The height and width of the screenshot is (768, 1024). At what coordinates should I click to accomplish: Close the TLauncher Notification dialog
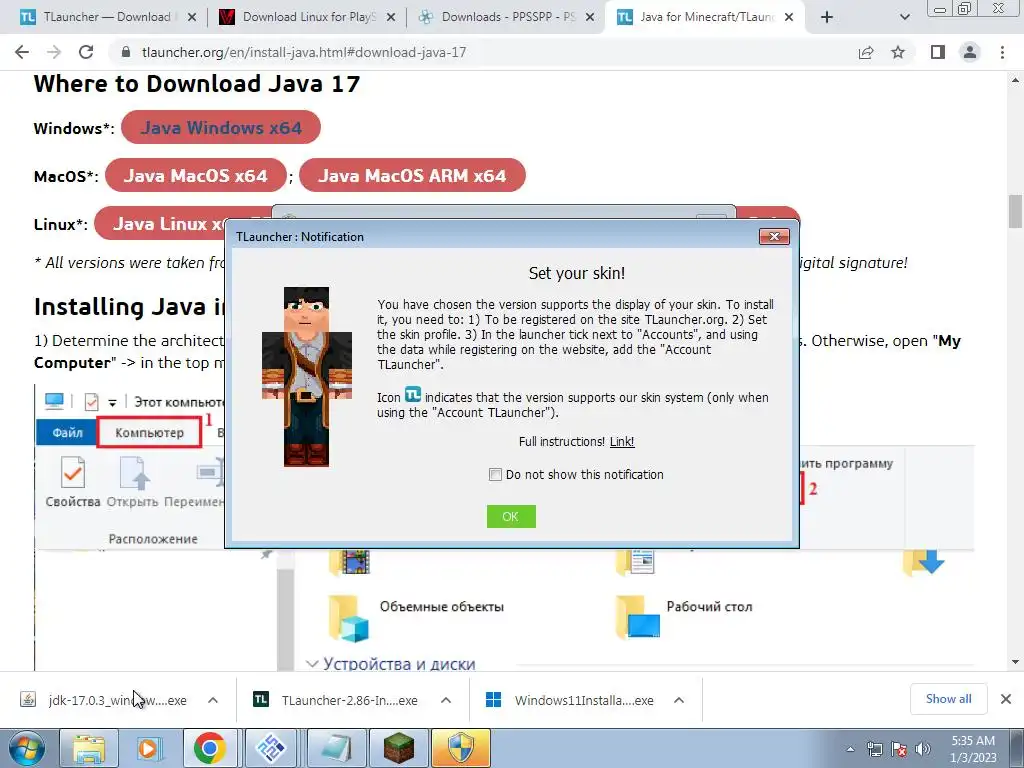point(774,236)
